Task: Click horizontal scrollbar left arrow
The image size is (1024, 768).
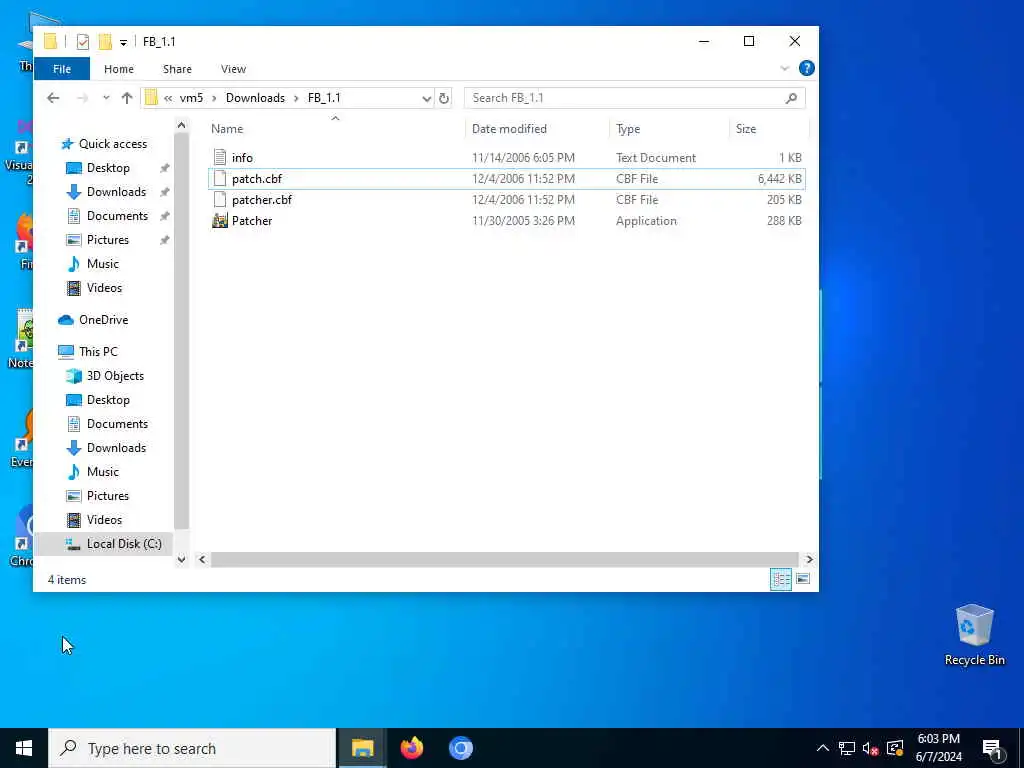Action: click(202, 560)
